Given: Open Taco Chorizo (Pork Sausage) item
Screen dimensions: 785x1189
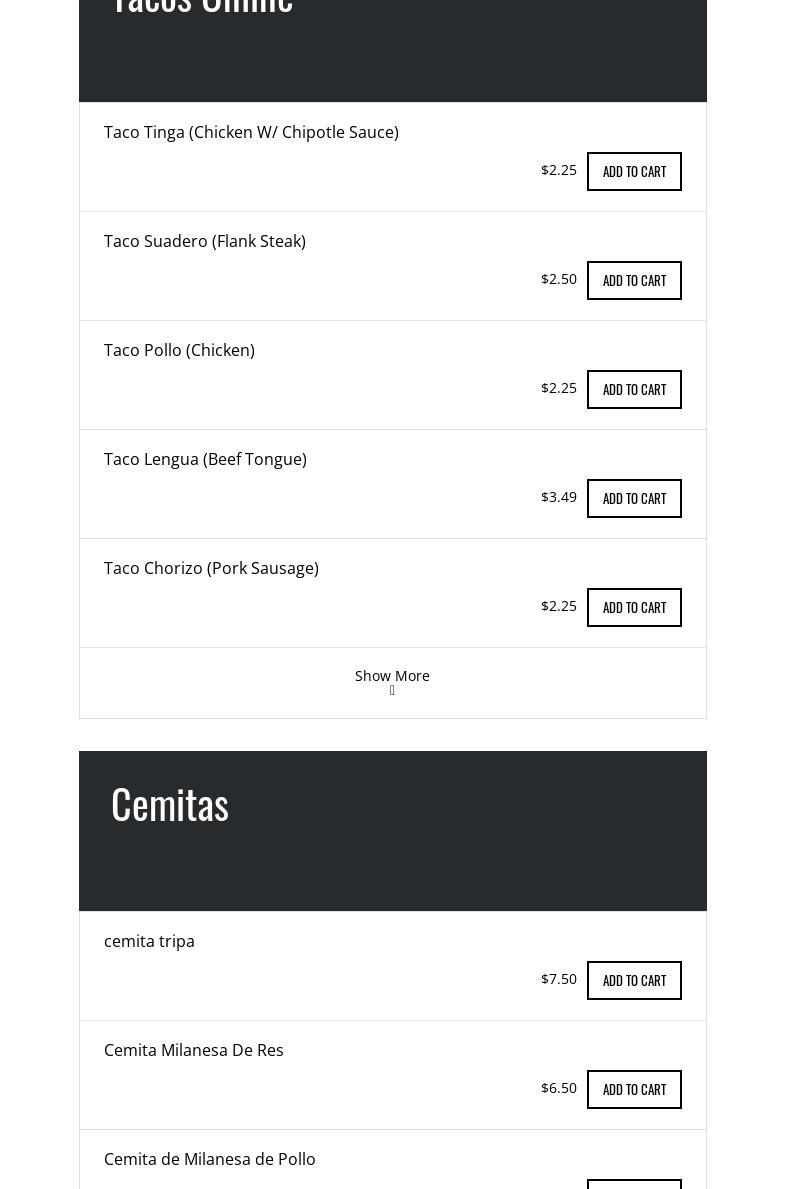Looking at the screenshot, I should pyautogui.click(x=211, y=569).
